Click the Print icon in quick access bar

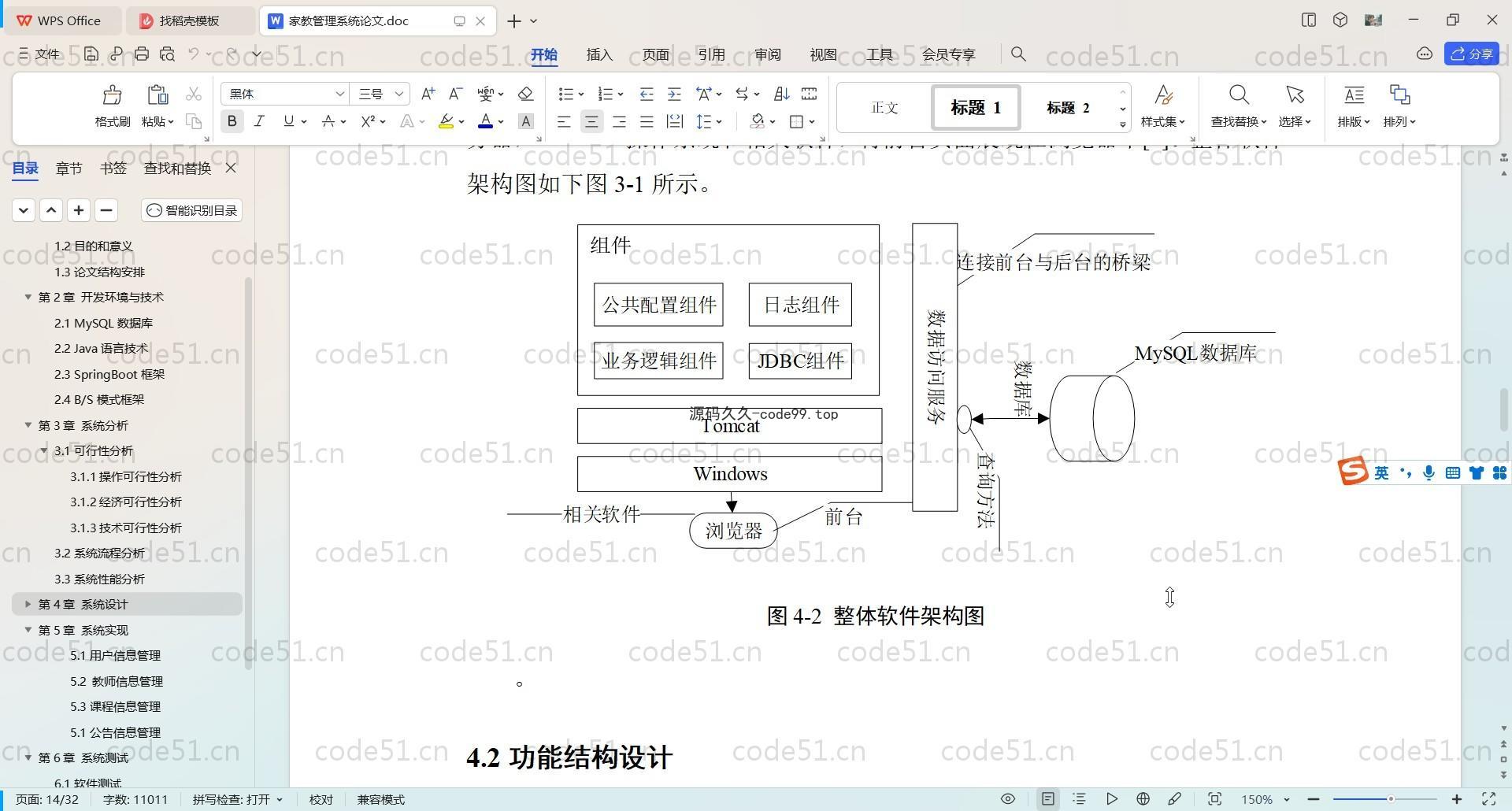coord(142,54)
